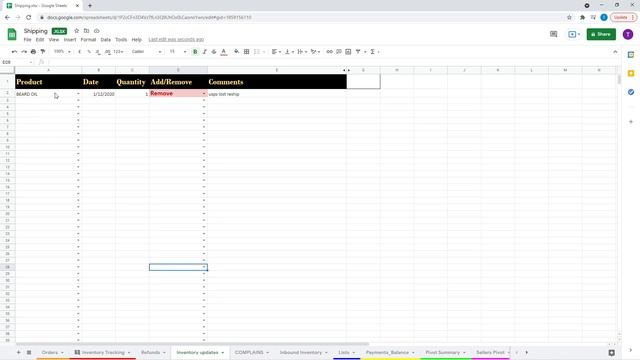Open the fill color picker
This screenshot has width=640, height=360.
pyautogui.click(x=237, y=52)
